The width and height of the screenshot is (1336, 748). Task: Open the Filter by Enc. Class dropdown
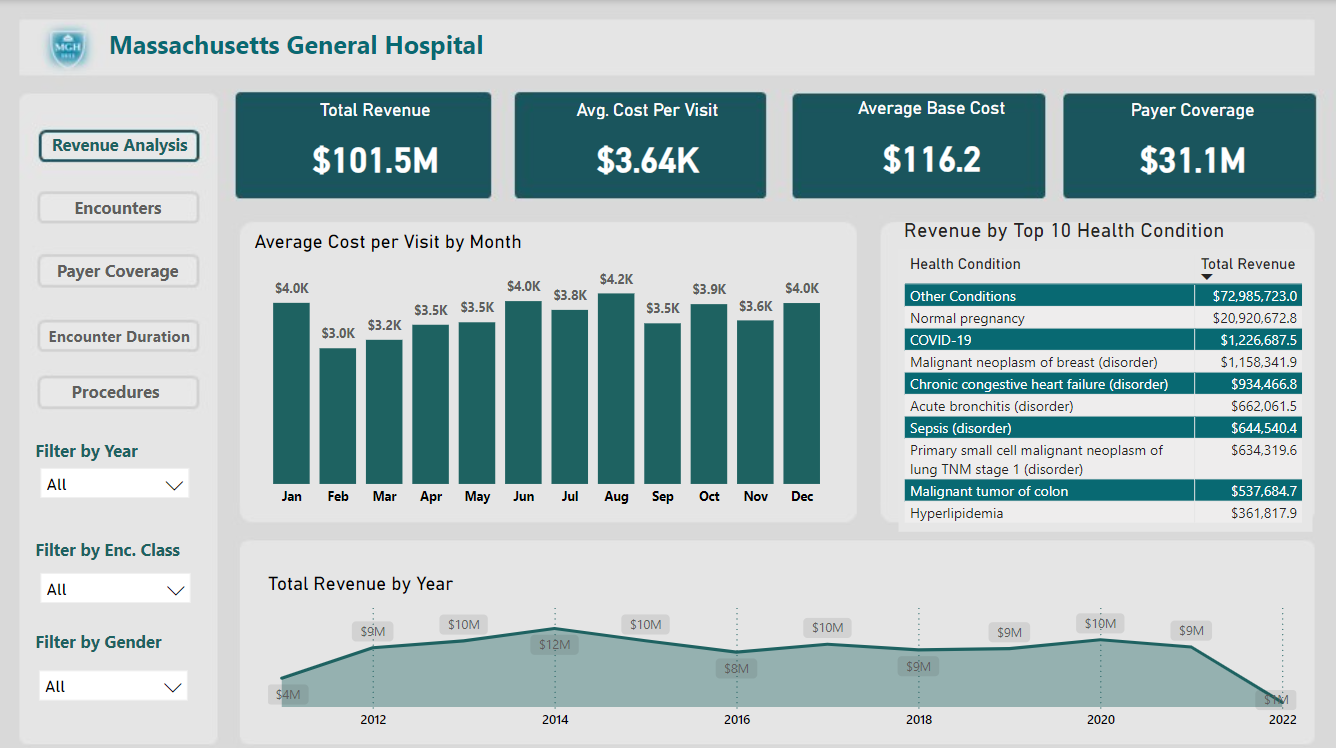[x=115, y=590]
